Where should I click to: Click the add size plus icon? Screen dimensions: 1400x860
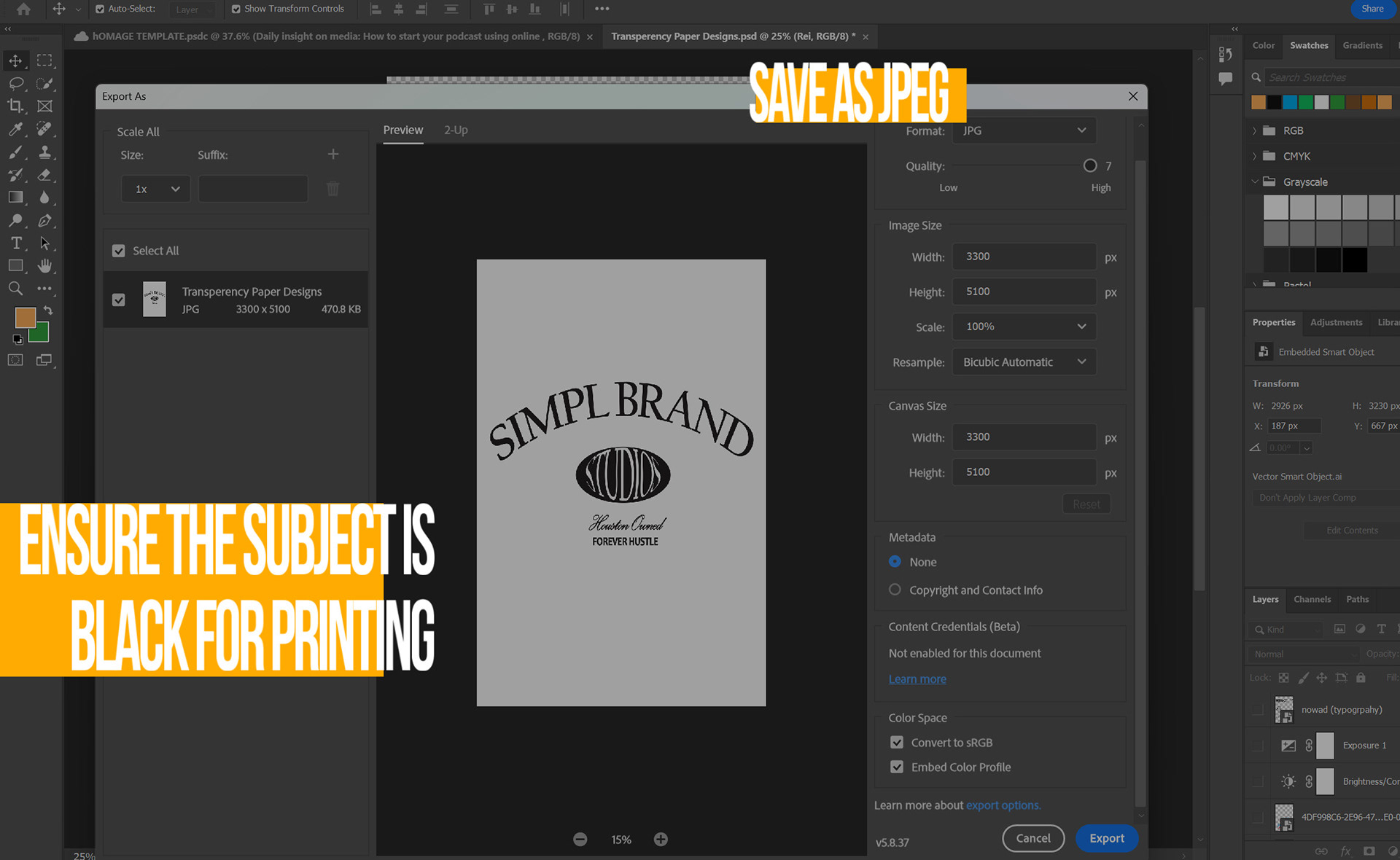333,155
